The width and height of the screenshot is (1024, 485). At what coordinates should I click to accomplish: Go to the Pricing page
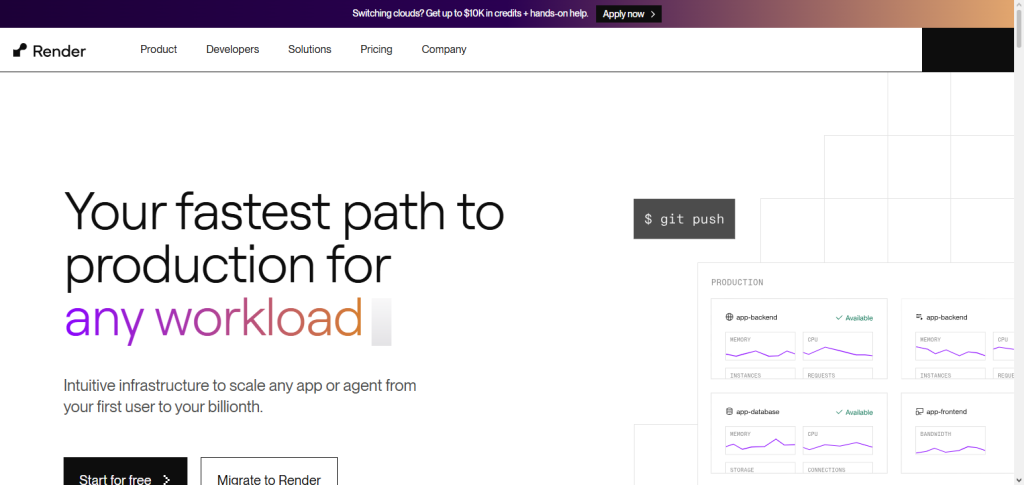[x=376, y=50]
